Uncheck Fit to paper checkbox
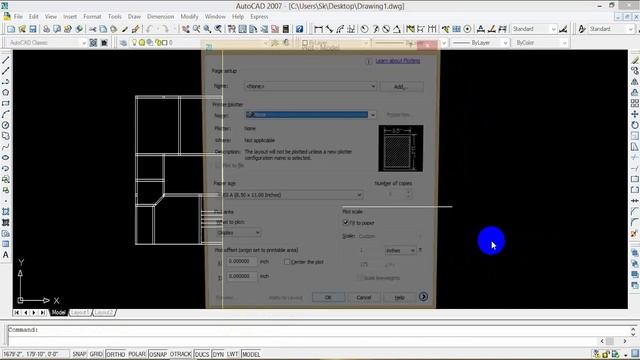 tap(346, 222)
